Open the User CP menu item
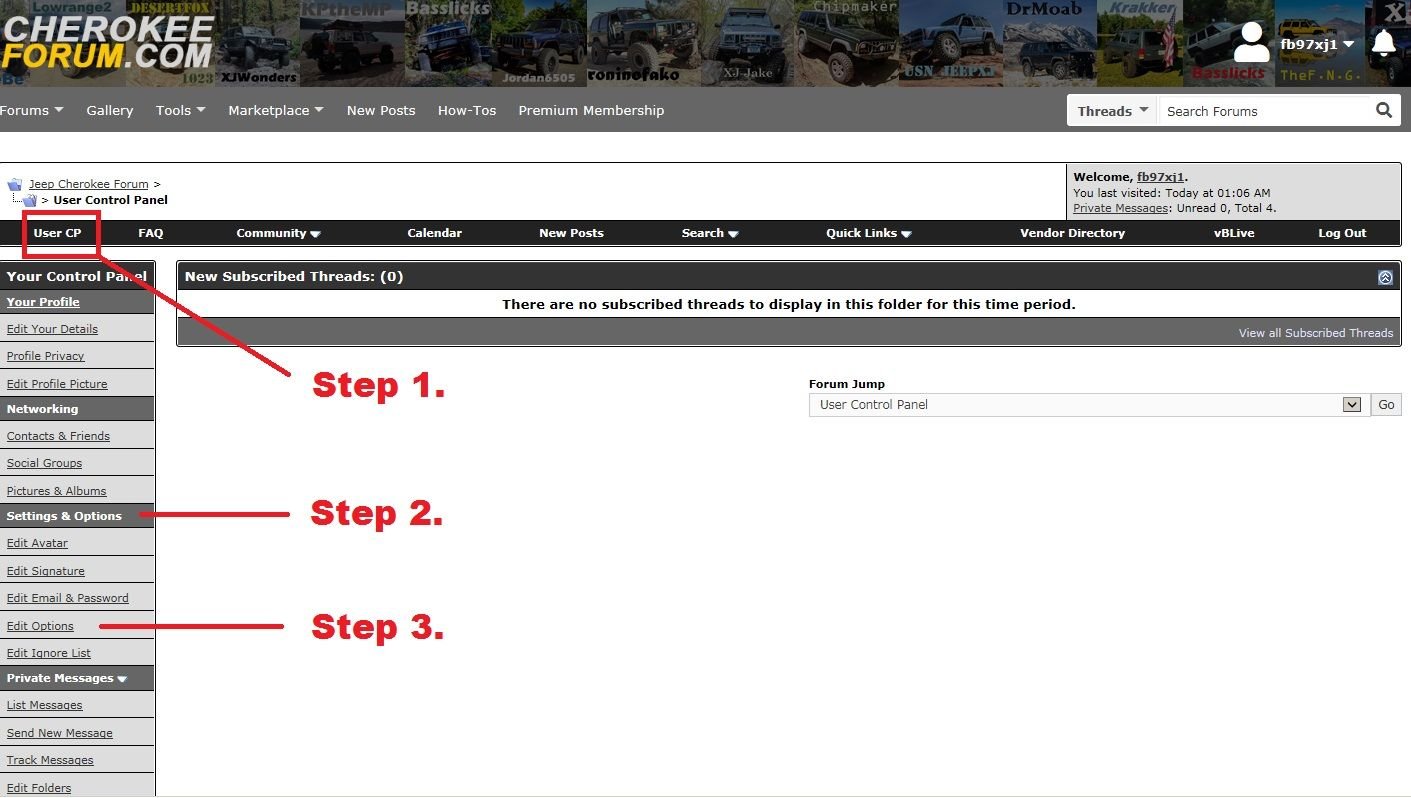This screenshot has width=1411, height=798. pyautogui.click(x=57, y=233)
